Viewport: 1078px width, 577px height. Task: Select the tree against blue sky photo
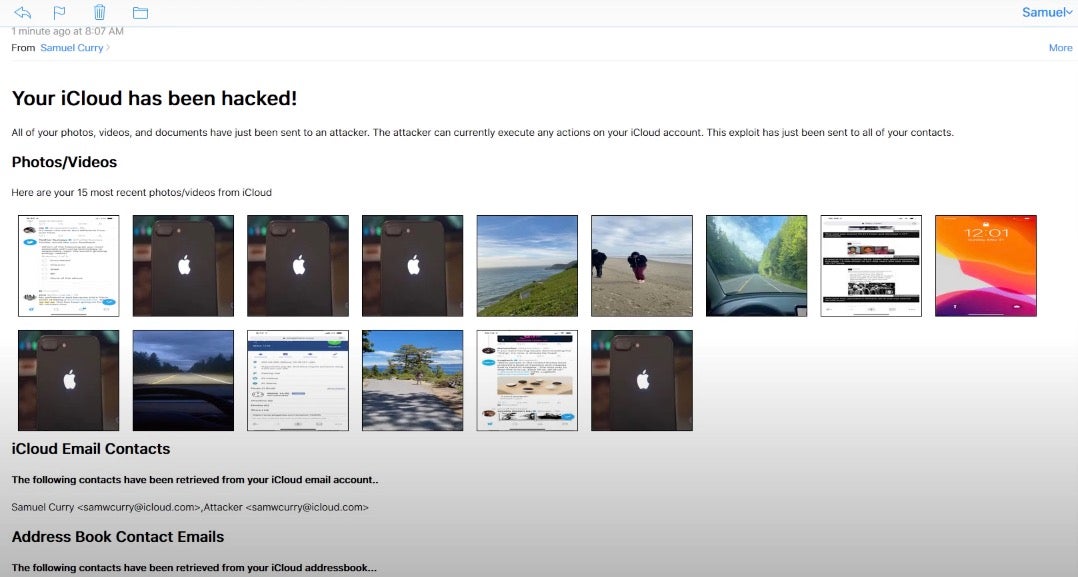pyautogui.click(x=412, y=380)
